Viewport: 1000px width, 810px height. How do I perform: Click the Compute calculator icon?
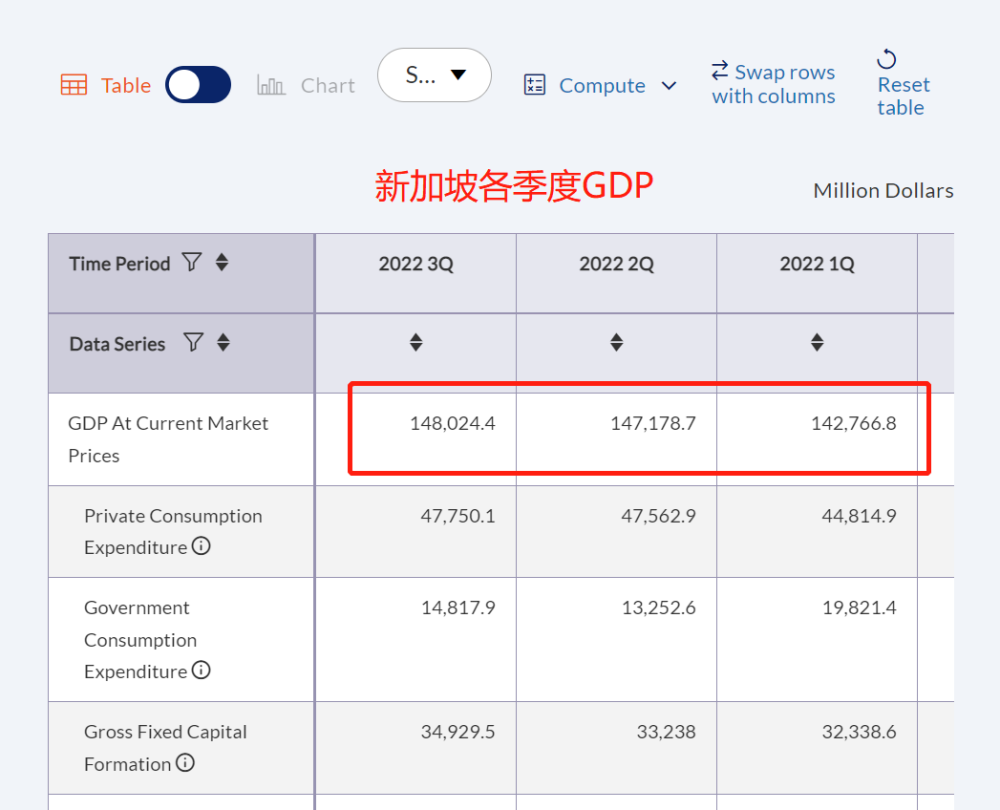pyautogui.click(x=534, y=85)
